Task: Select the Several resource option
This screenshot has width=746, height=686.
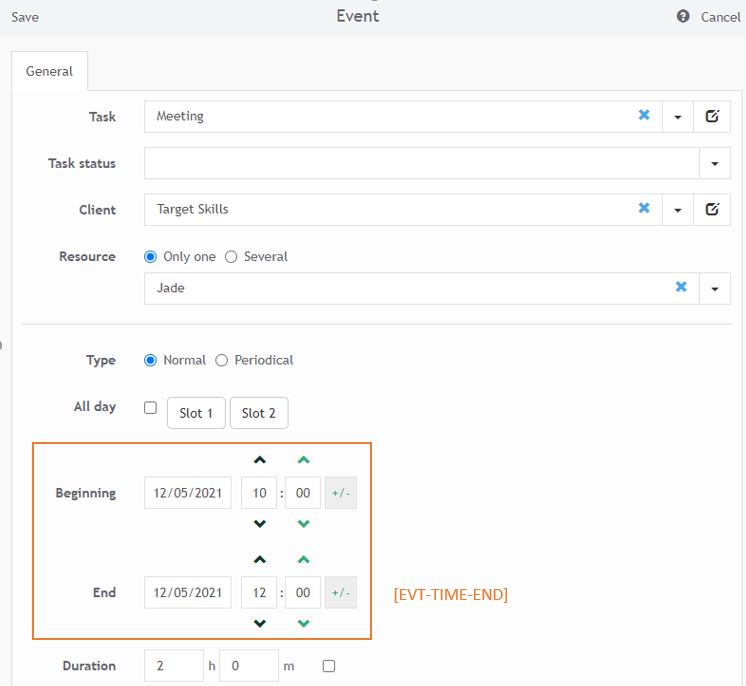Action: pos(231,257)
